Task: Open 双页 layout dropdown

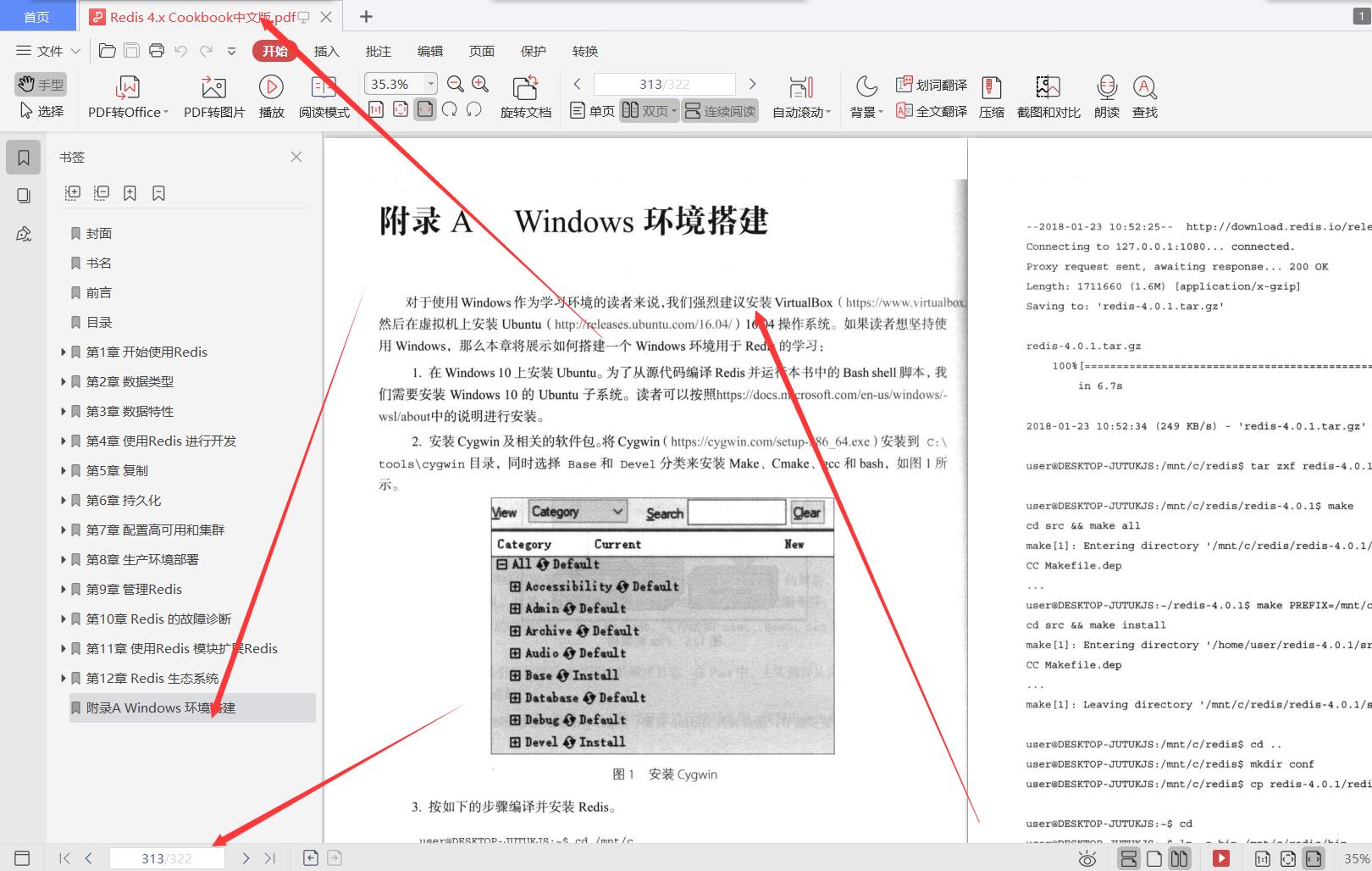Action: [x=673, y=111]
